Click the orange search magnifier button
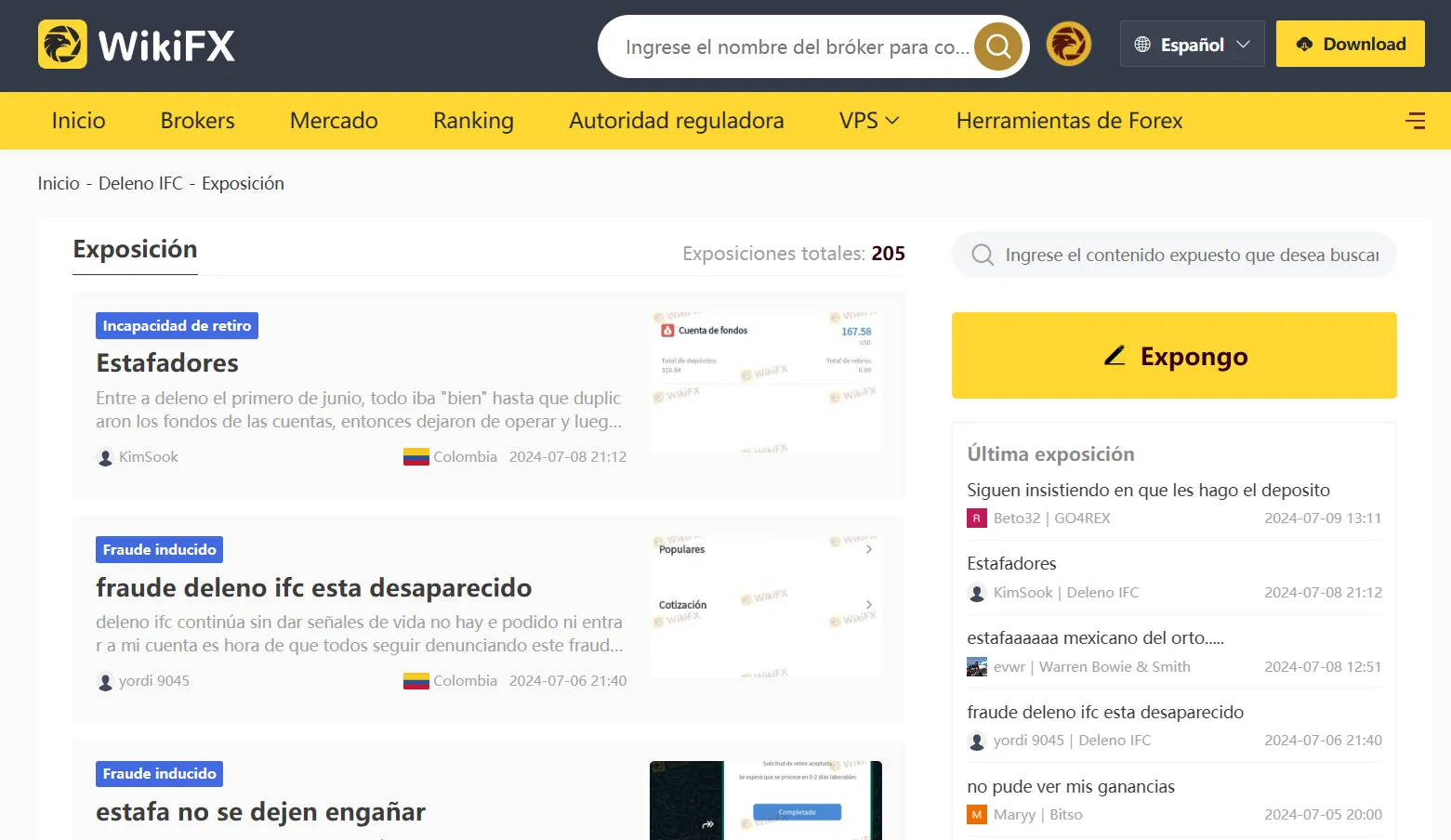1451x840 pixels. pyautogui.click(x=998, y=46)
